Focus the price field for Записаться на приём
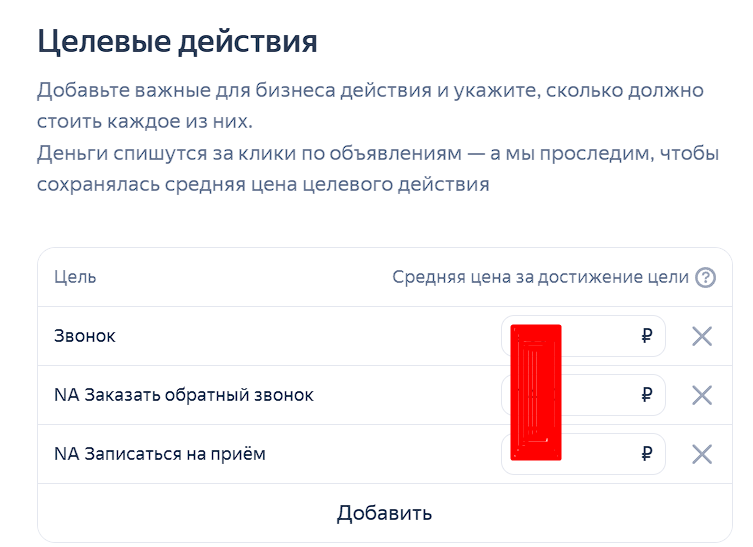The height and width of the screenshot is (547, 753). click(583, 454)
